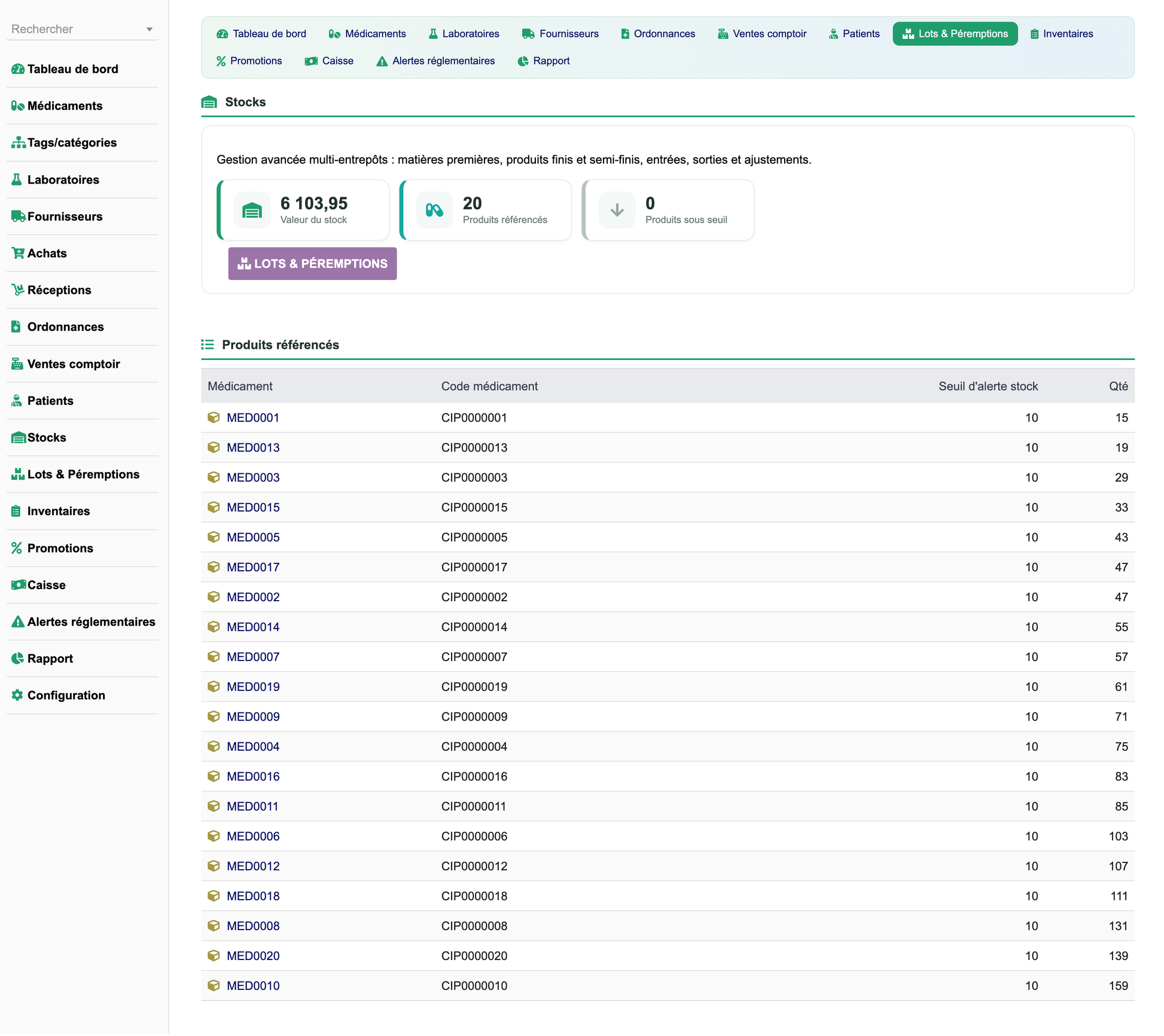
Task: Select the Promotions tab in top navigation
Action: pyautogui.click(x=249, y=61)
